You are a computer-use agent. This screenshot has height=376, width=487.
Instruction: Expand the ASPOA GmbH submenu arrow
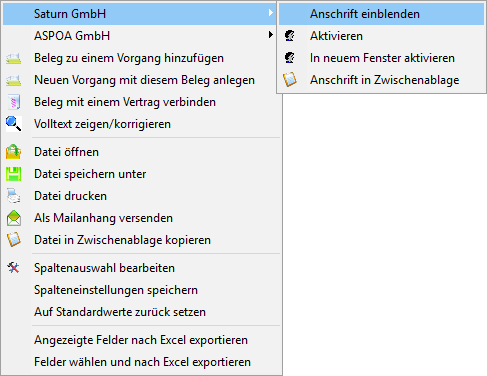click(271, 35)
